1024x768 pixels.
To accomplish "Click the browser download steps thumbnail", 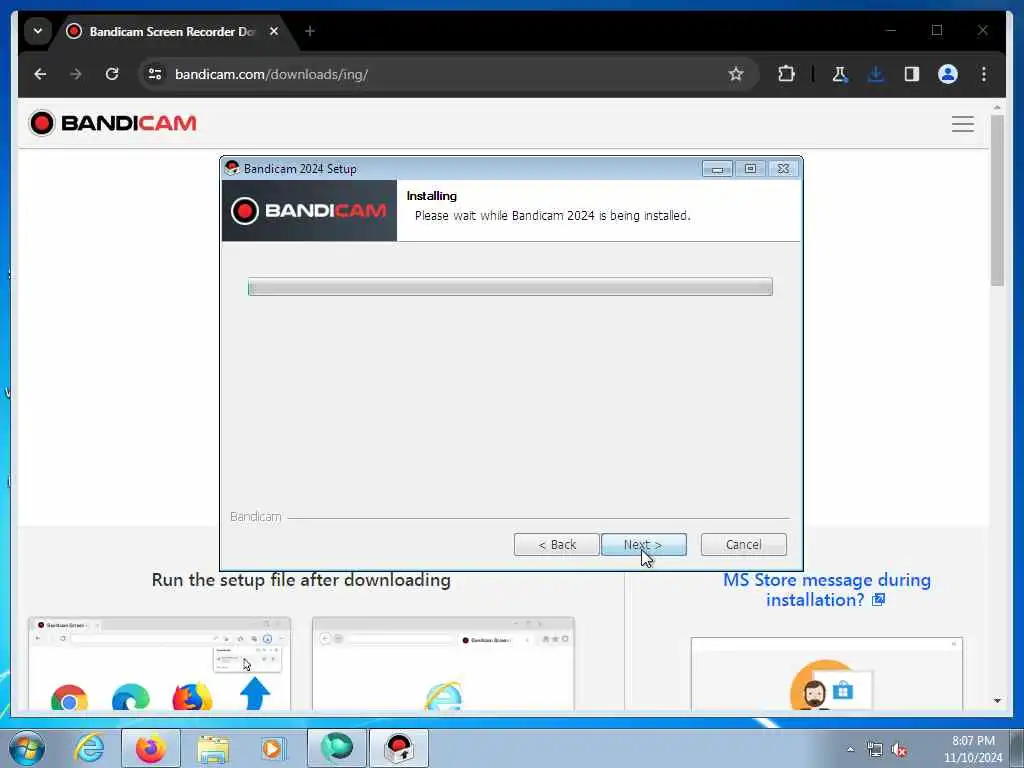I will pos(159,664).
